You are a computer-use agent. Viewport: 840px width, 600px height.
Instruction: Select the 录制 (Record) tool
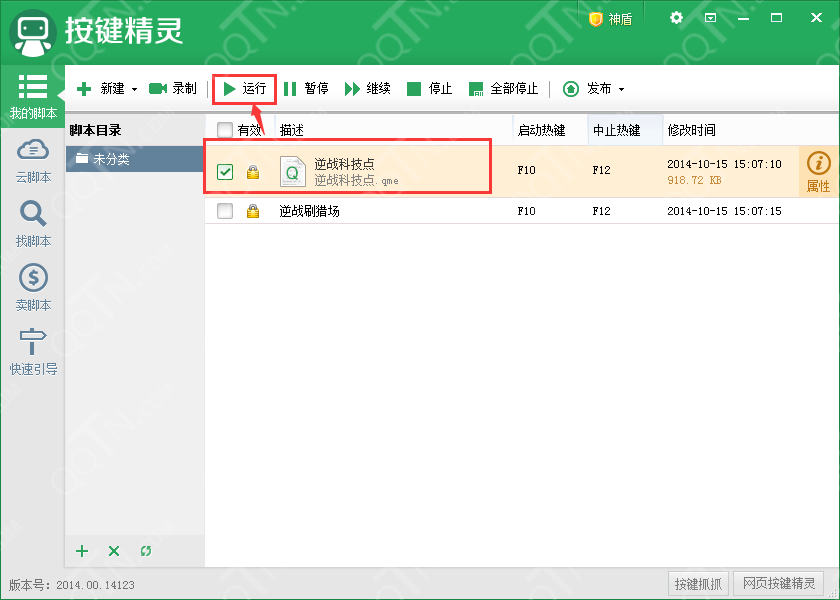[173, 88]
